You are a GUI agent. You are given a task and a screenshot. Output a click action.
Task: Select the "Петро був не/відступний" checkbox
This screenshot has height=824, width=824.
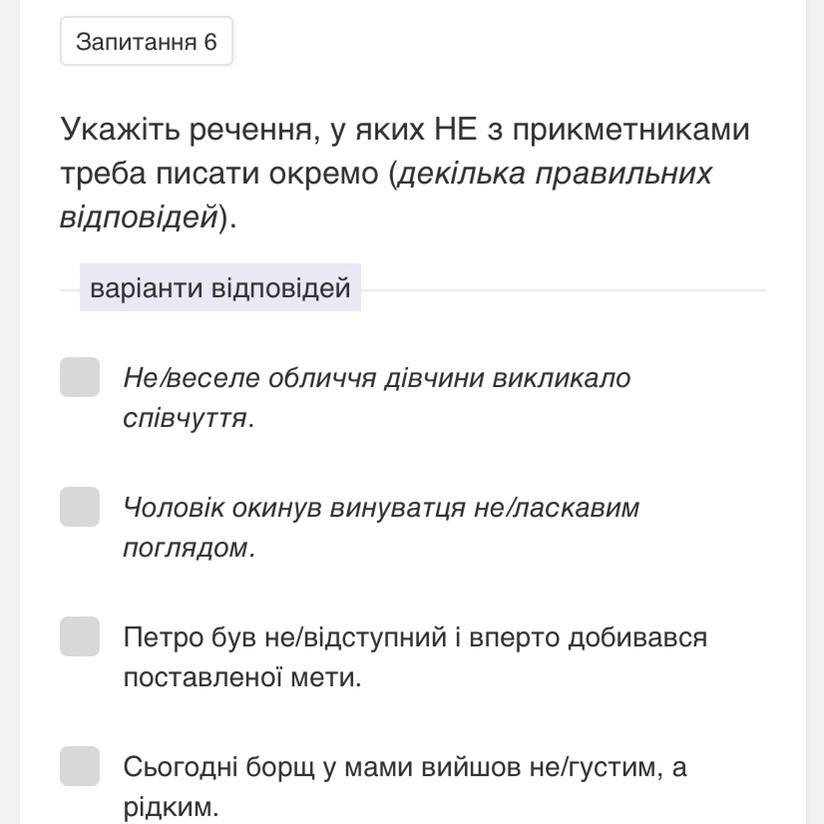[x=80, y=636]
